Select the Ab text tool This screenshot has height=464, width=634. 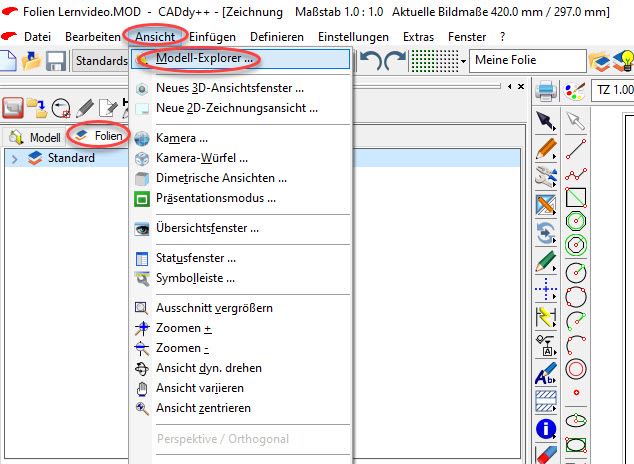[546, 374]
